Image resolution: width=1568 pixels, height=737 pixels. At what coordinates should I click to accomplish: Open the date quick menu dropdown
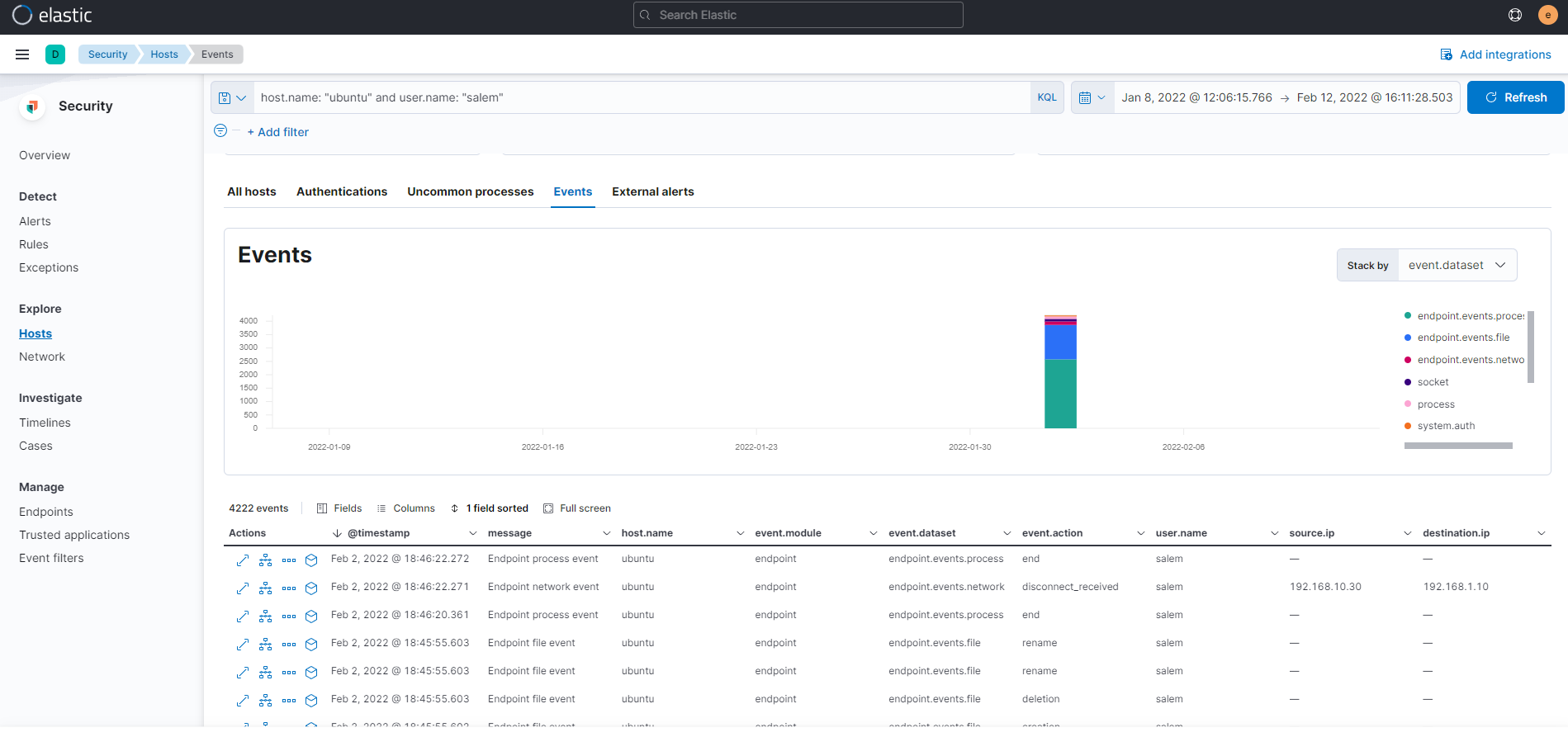tap(1092, 97)
